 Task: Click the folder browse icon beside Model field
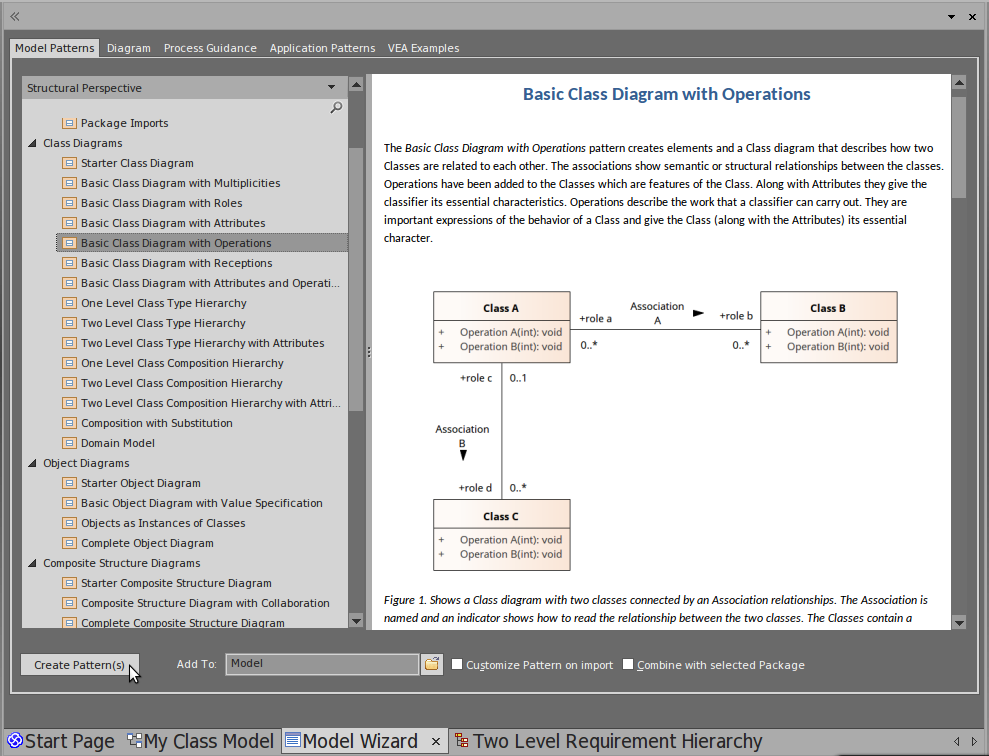[x=431, y=664]
